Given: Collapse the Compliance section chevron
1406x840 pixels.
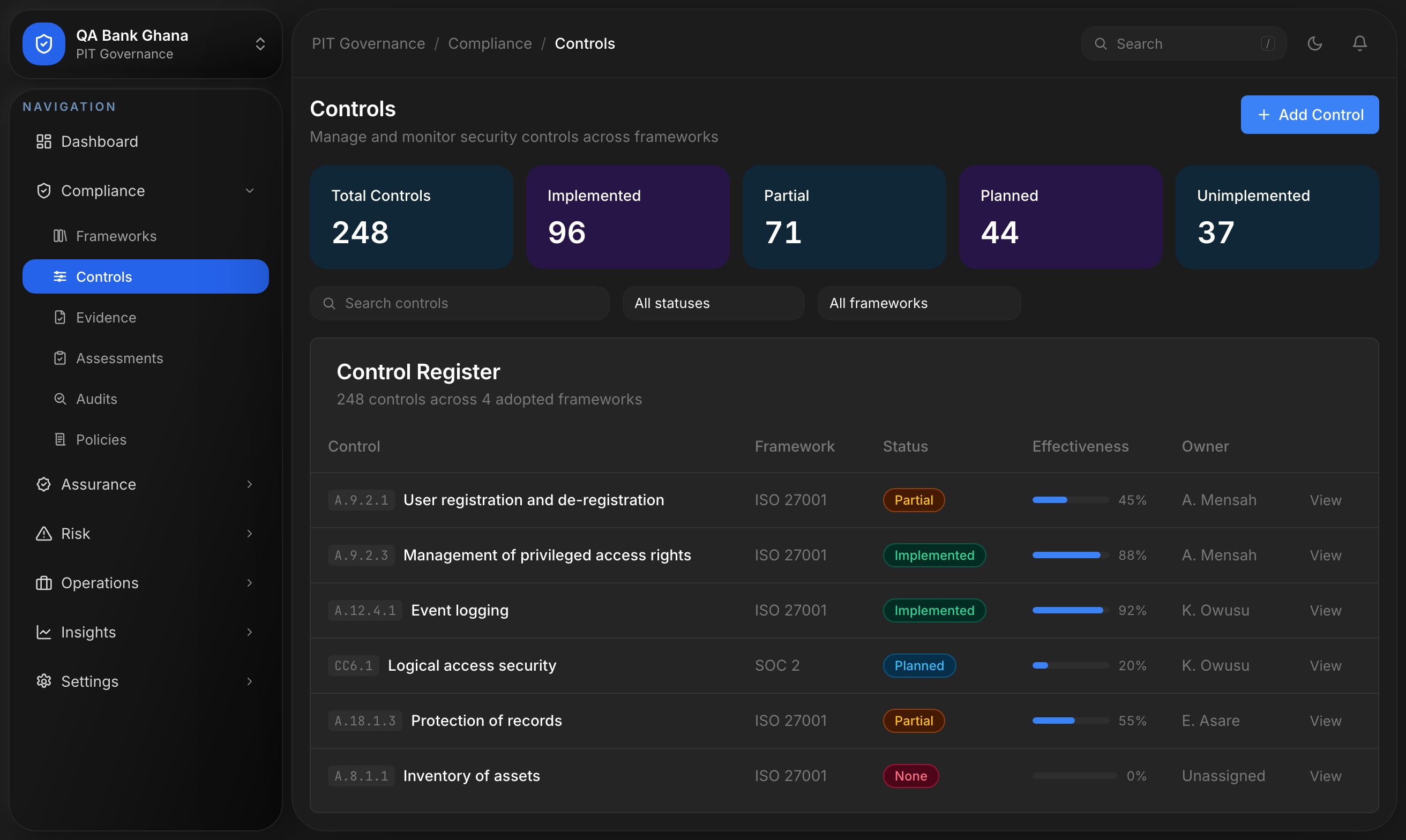Looking at the screenshot, I should point(250,191).
